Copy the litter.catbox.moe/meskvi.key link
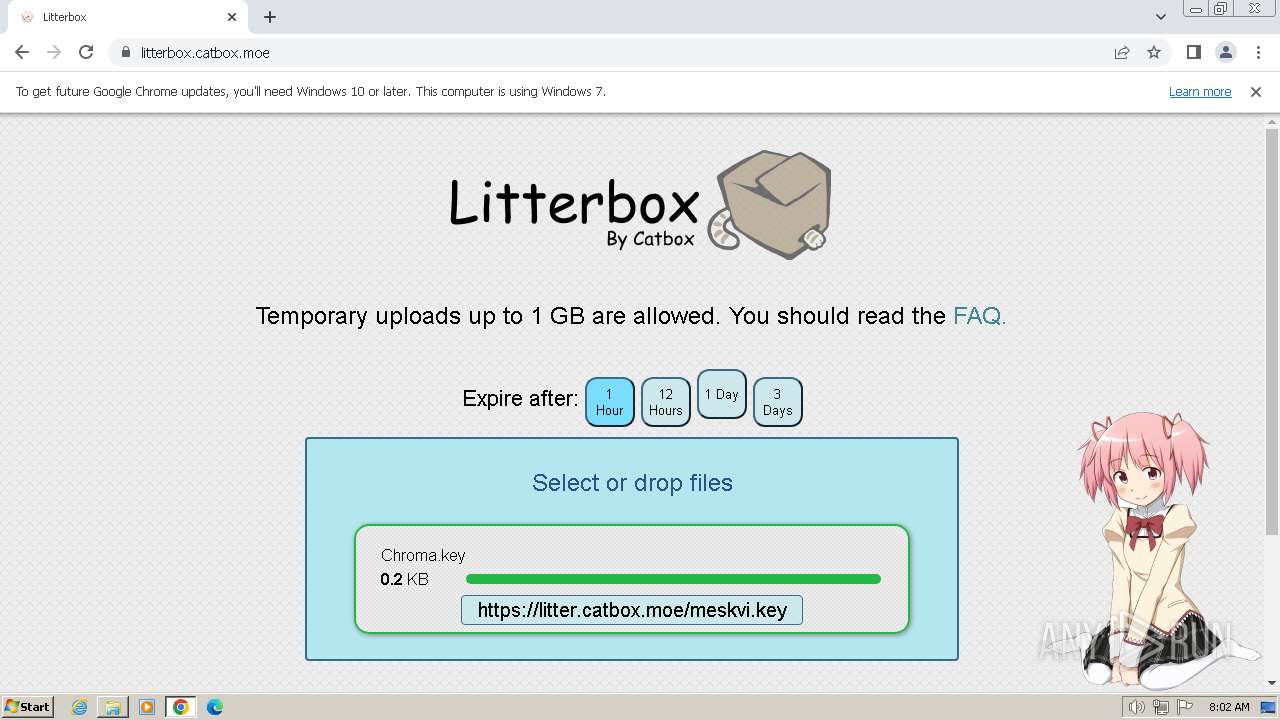 (632, 610)
